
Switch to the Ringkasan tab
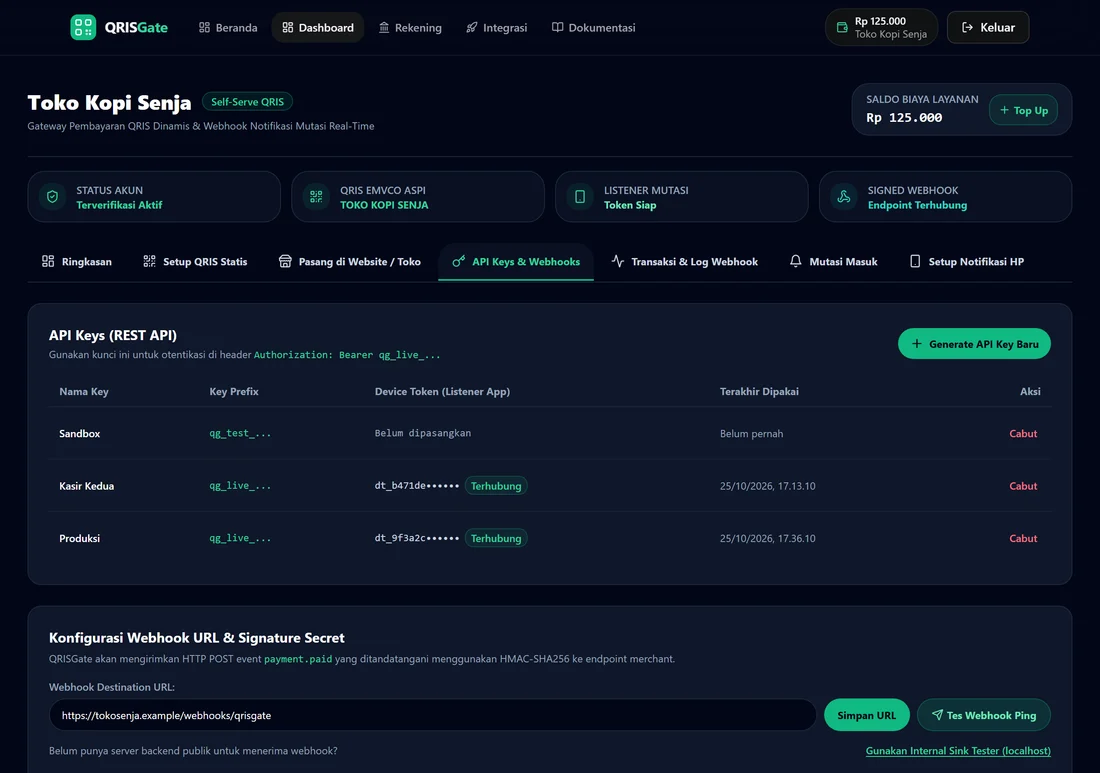76,262
